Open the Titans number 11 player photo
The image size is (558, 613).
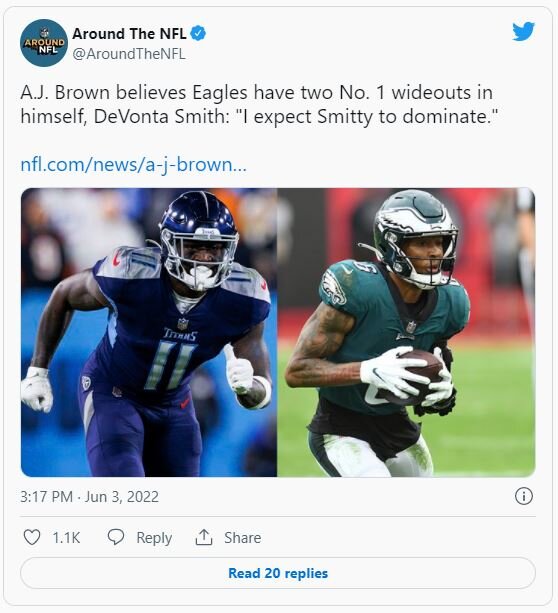pos(149,332)
